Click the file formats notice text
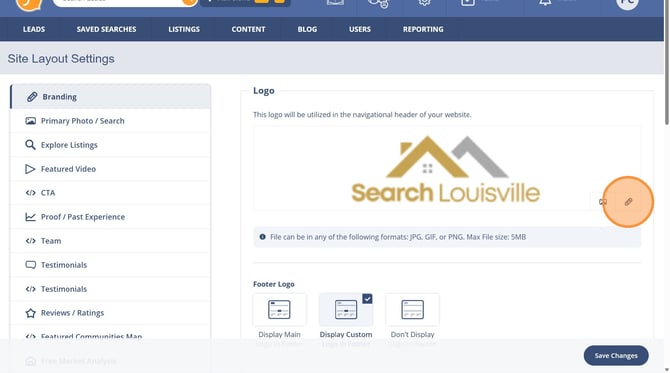 tap(398, 237)
